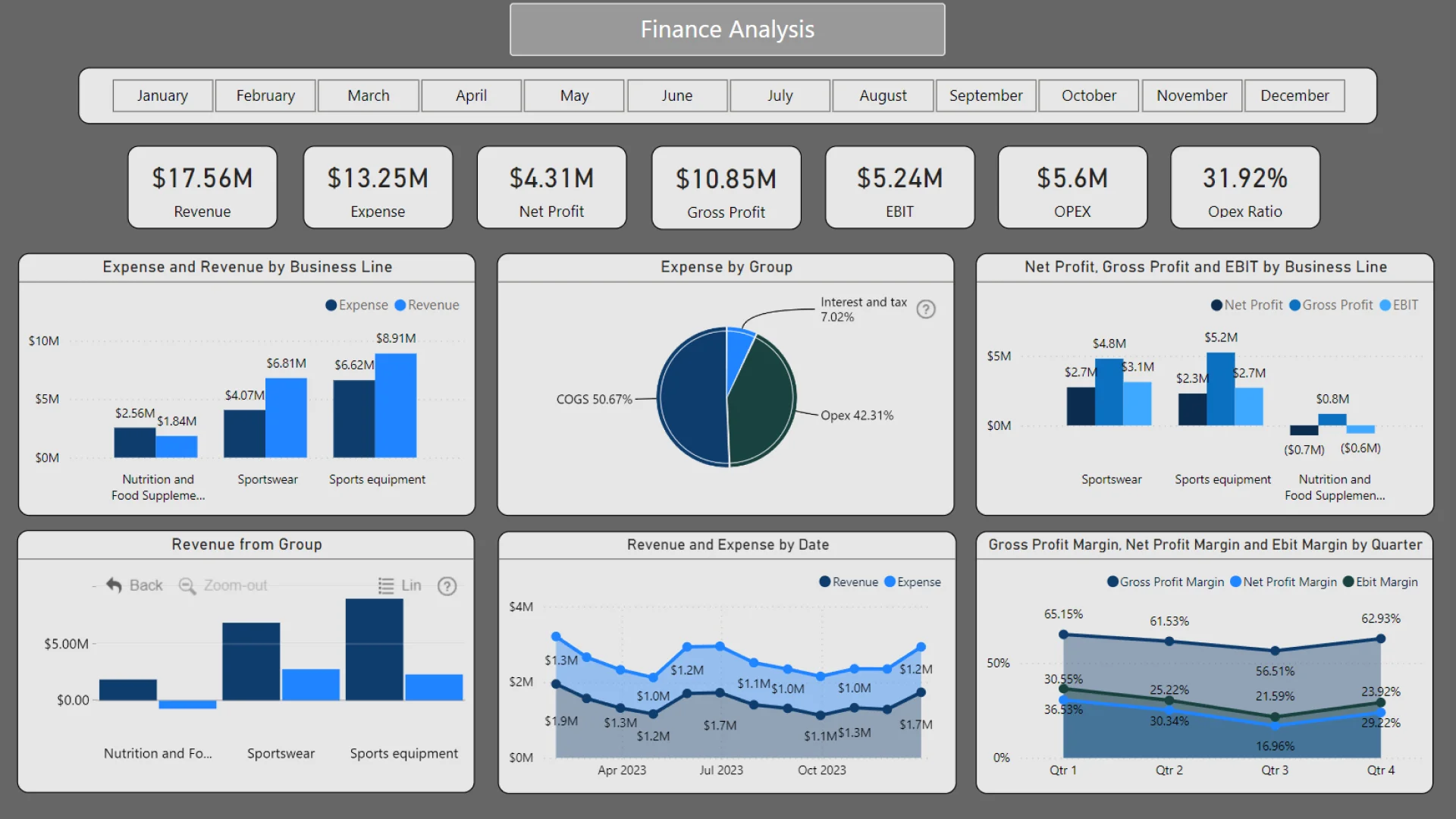Choose the October slicer button

pyautogui.click(x=1089, y=96)
